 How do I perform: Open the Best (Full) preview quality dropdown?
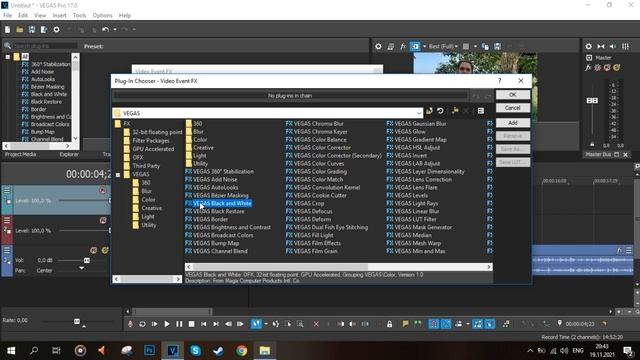coord(443,47)
